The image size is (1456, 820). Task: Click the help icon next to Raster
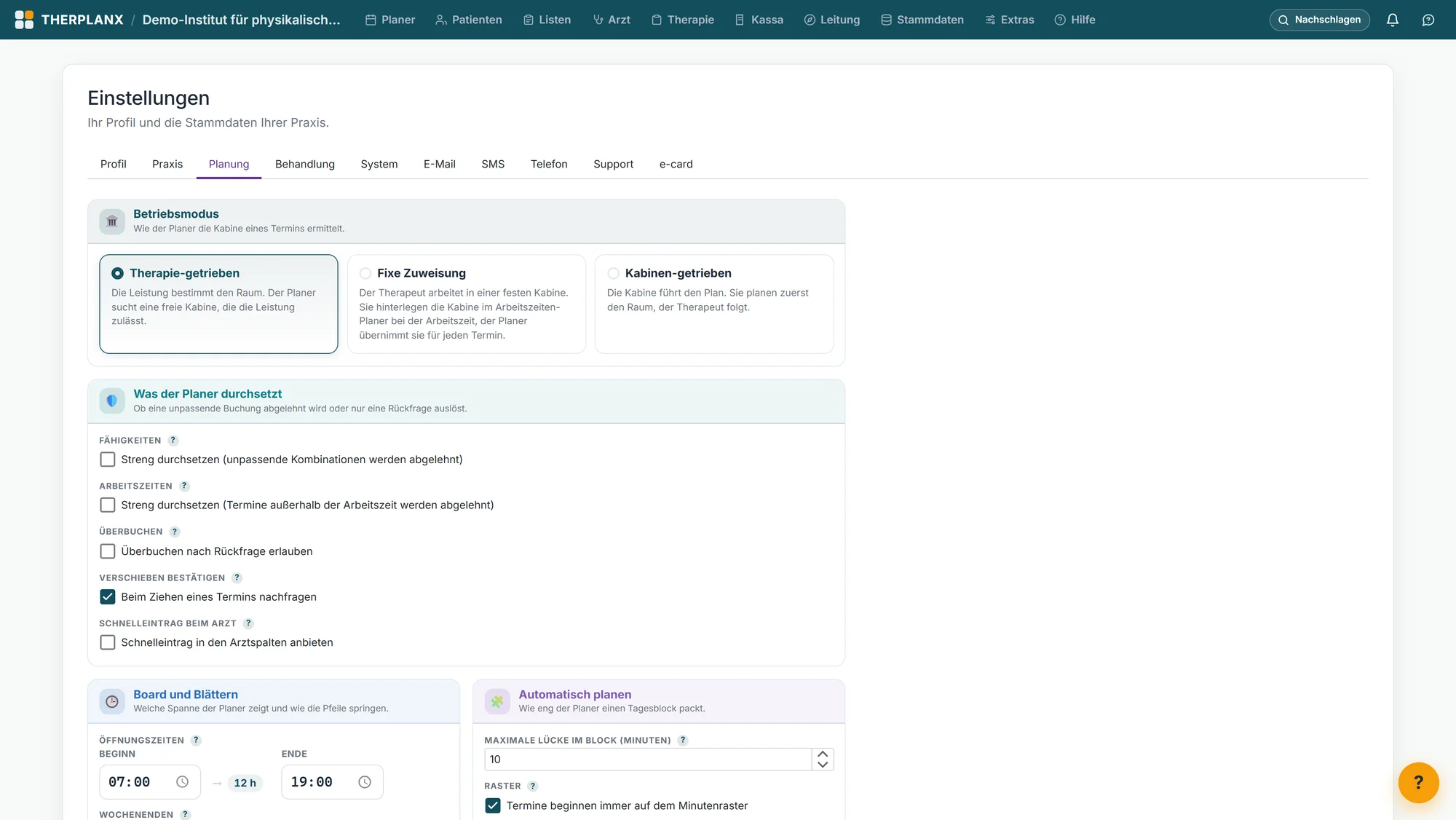pos(533,787)
